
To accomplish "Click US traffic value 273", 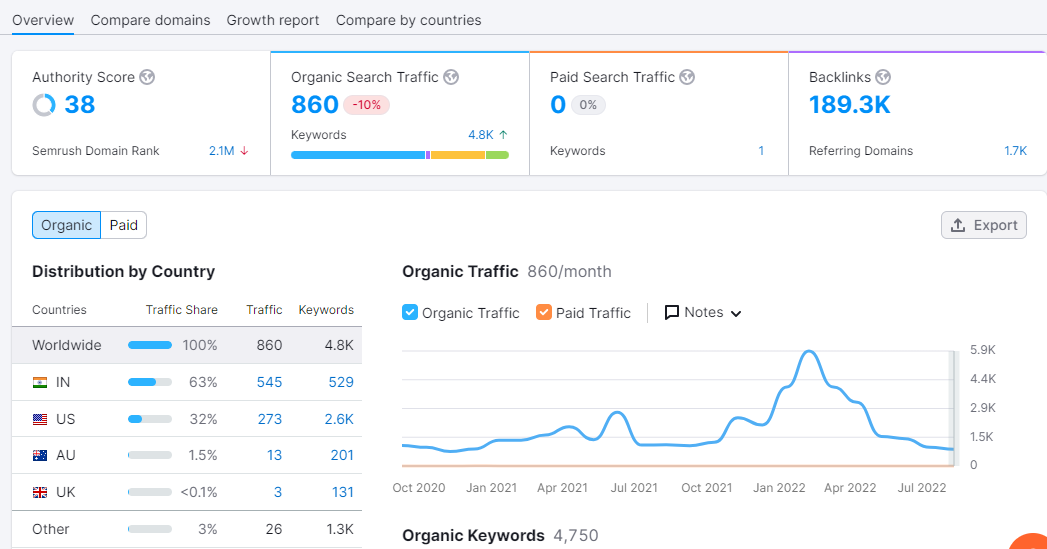I will tap(270, 419).
